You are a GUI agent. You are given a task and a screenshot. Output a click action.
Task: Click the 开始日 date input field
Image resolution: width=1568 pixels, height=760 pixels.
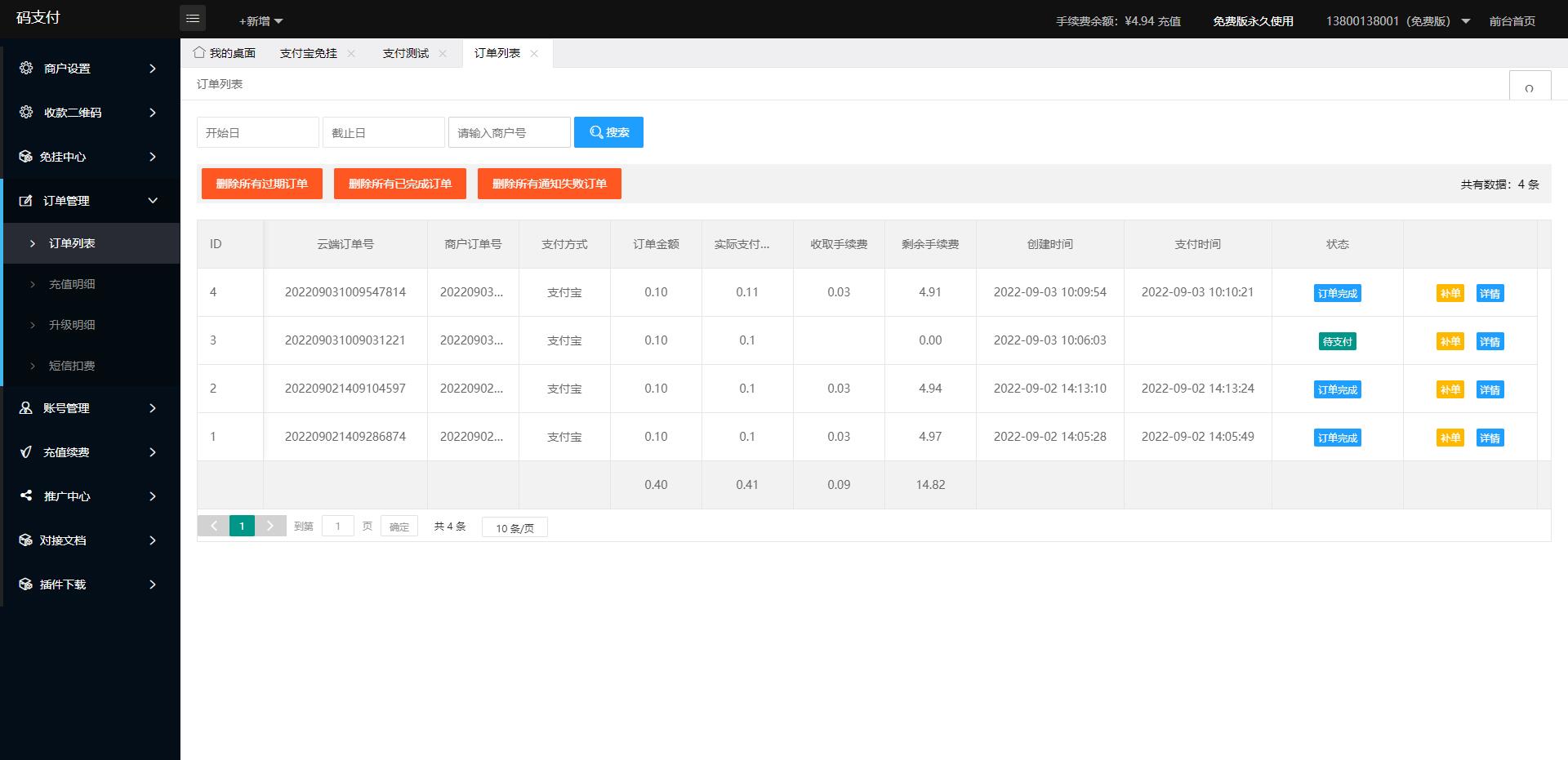(x=257, y=132)
